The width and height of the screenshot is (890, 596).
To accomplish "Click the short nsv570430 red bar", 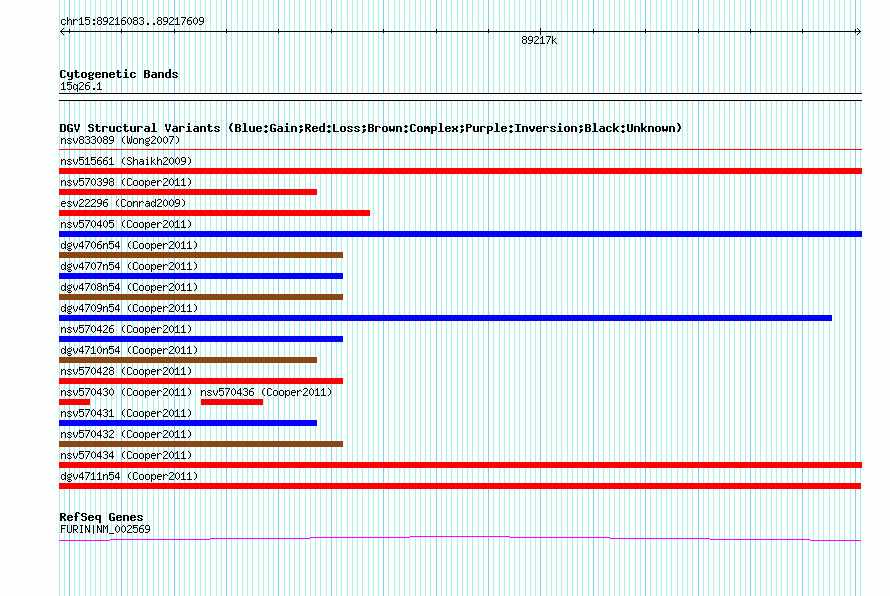I will click(74, 402).
